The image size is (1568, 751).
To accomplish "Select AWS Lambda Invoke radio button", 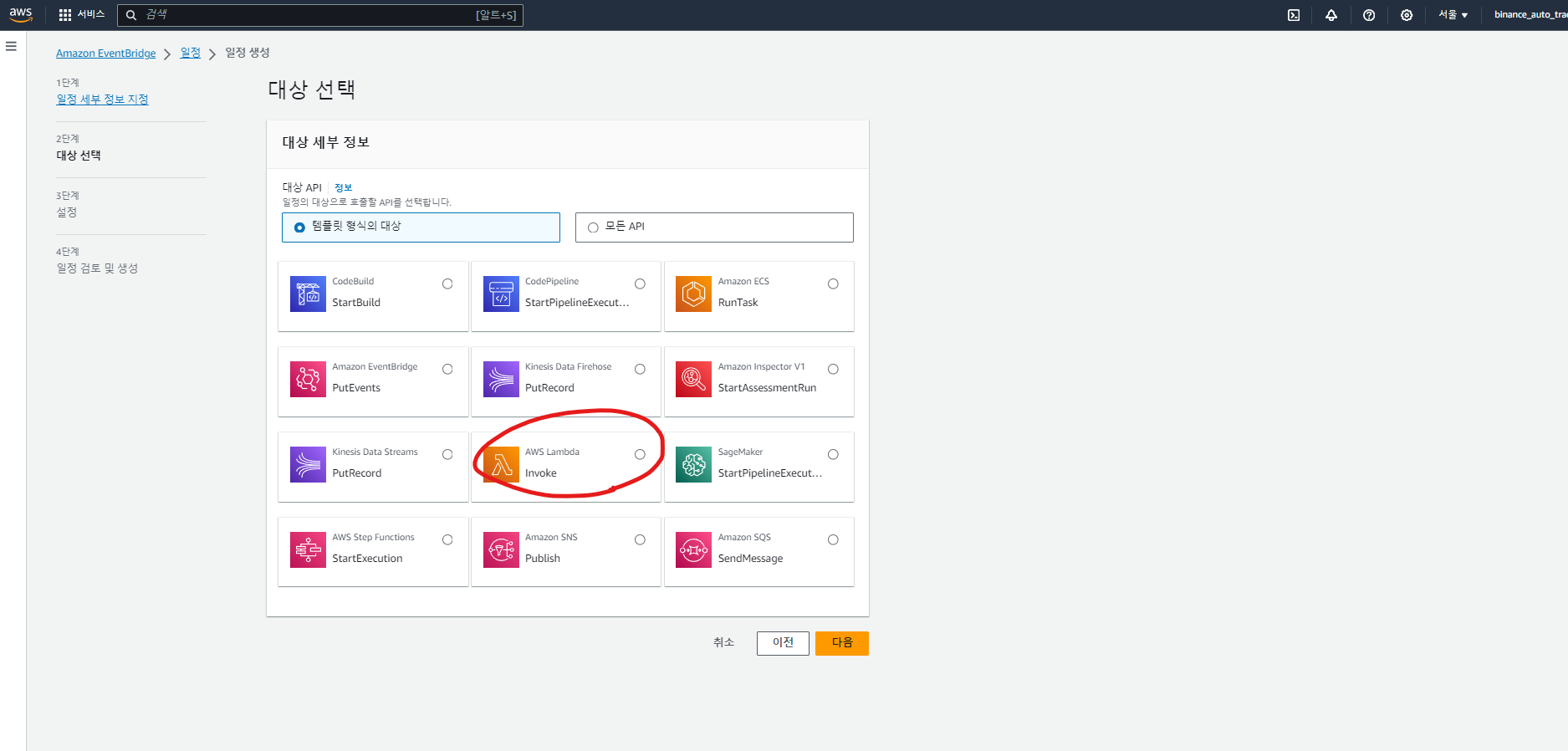I will (640, 455).
